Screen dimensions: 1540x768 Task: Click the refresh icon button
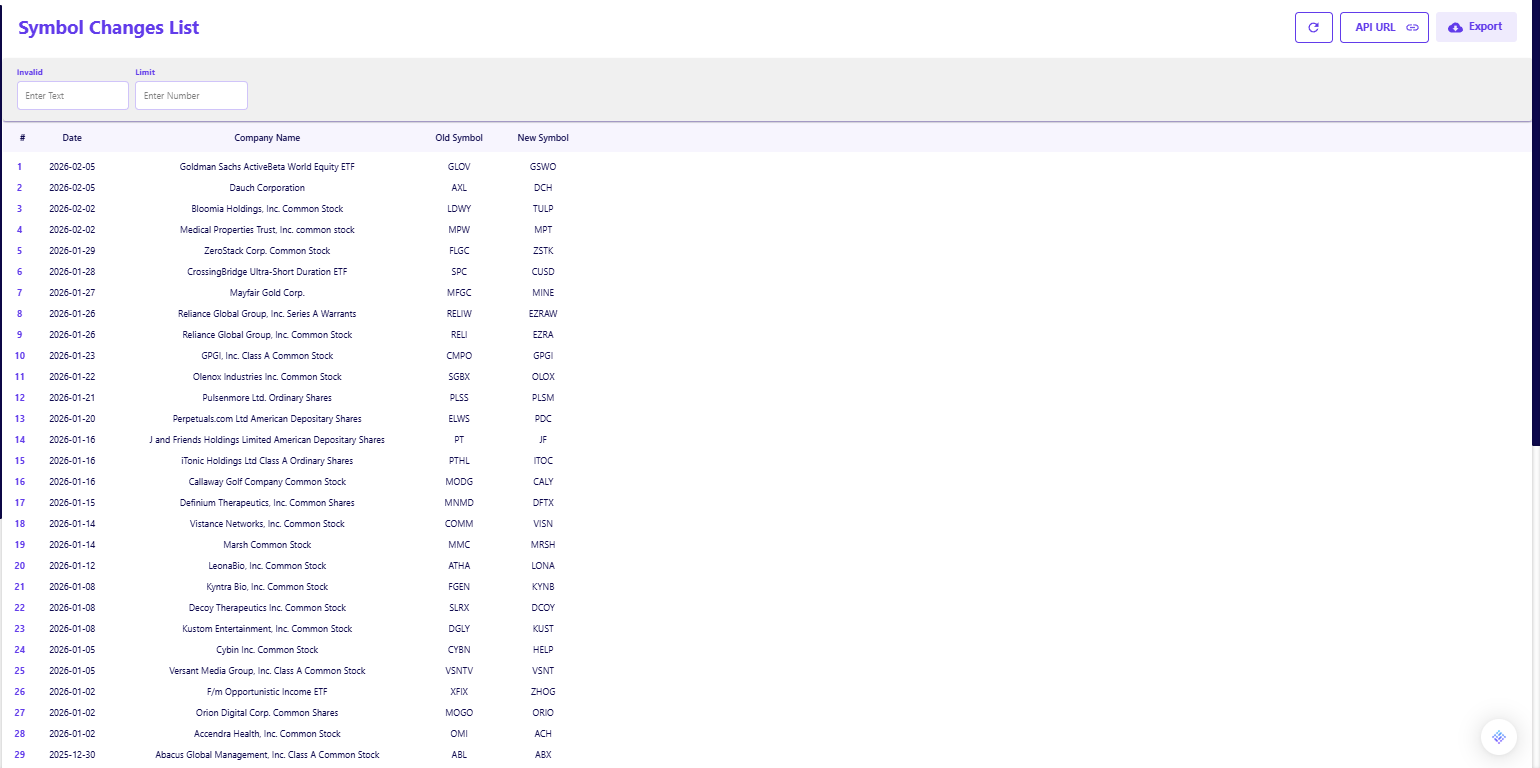(x=1313, y=27)
